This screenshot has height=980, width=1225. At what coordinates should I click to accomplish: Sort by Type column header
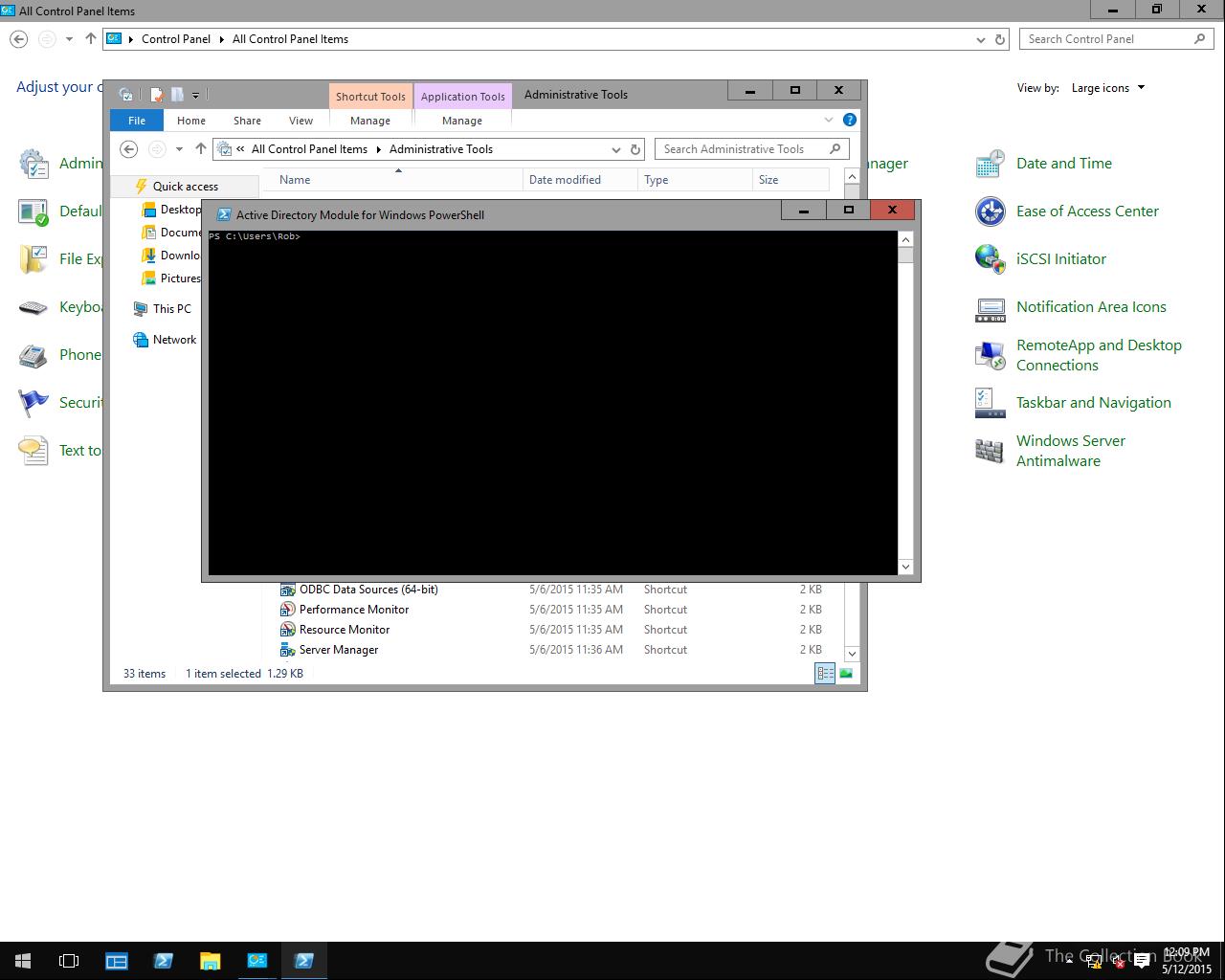pos(695,180)
